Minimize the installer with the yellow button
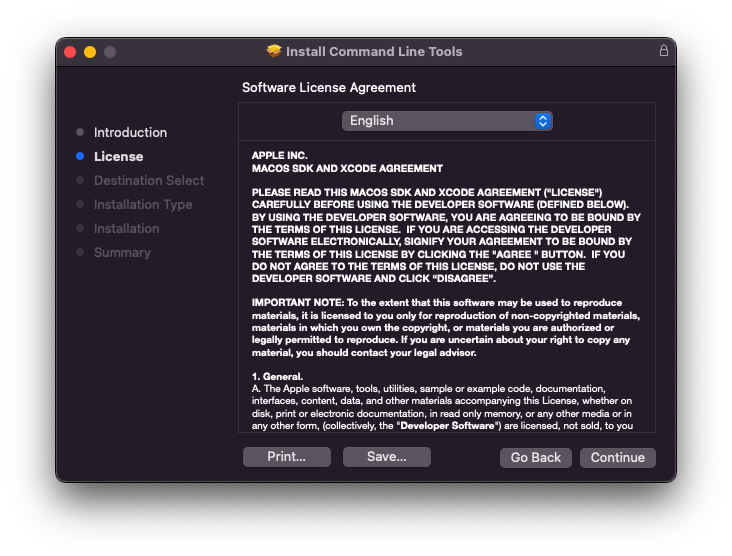Image resolution: width=732 pixels, height=556 pixels. coord(90,52)
